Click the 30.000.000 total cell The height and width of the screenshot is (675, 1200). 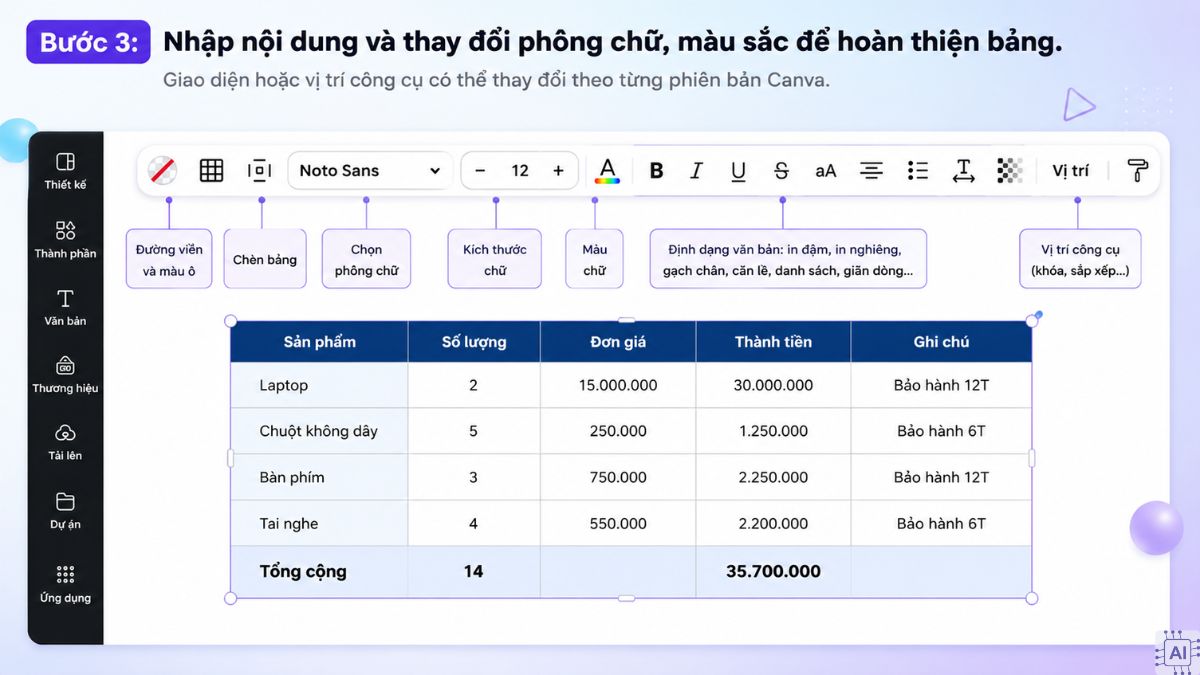773,385
